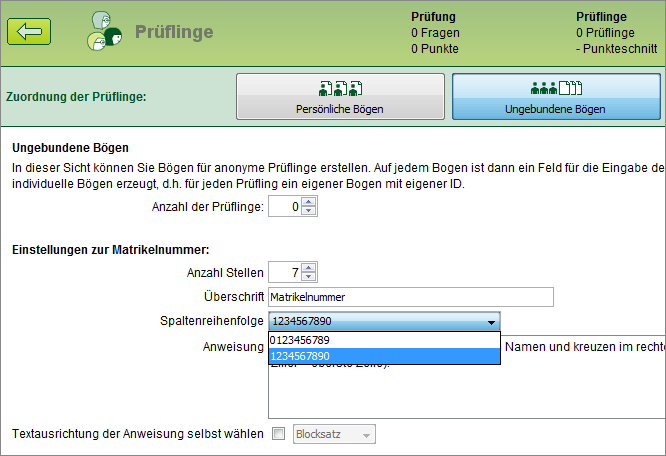Increase Anzahl Stellen using up arrow
Image resolution: width=666 pixels, height=456 pixels.
(308, 267)
